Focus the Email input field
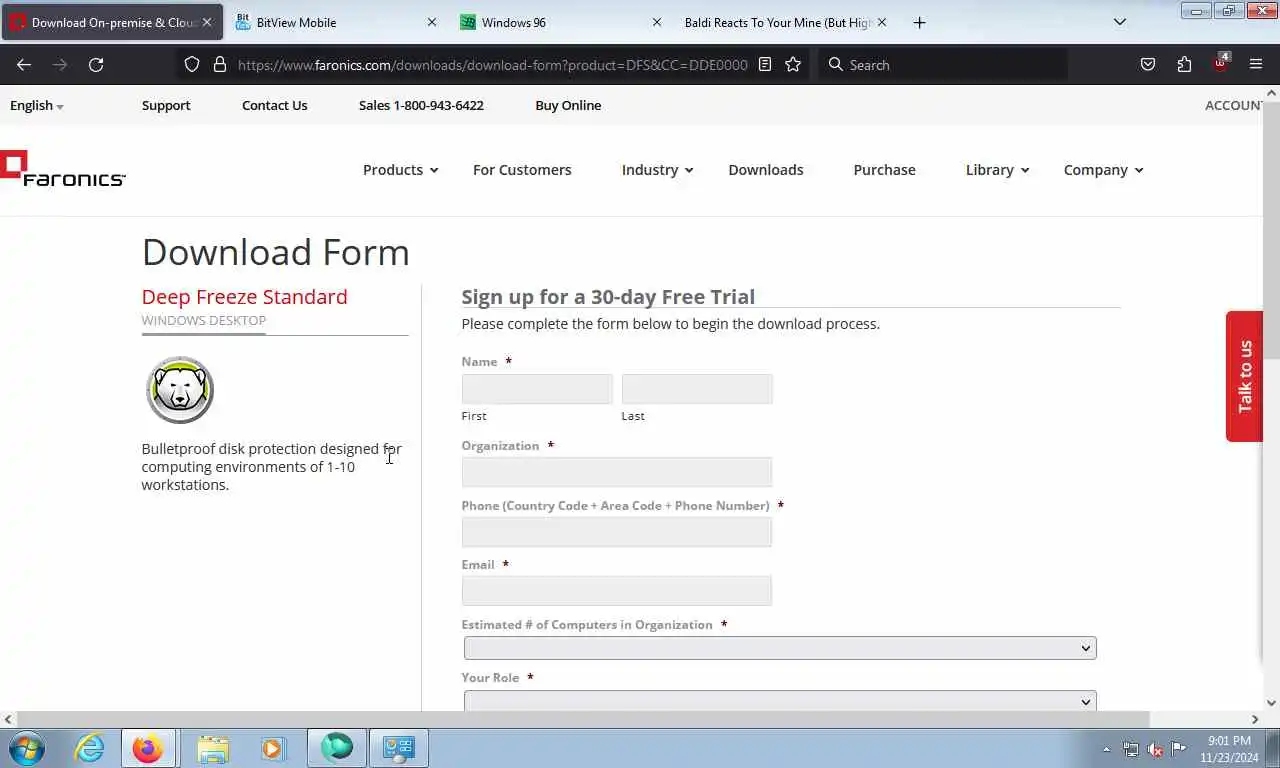The height and width of the screenshot is (768, 1280). tap(617, 591)
